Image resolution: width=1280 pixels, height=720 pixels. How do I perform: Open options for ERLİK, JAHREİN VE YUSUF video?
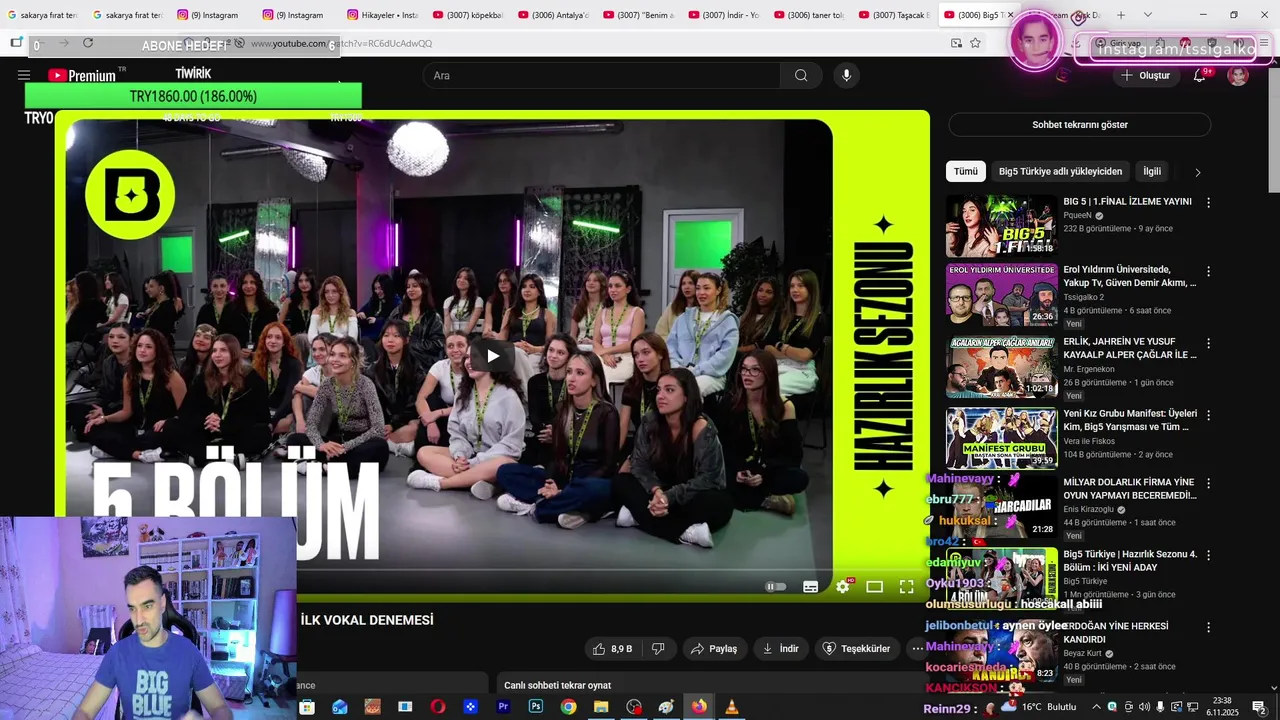(1208, 343)
